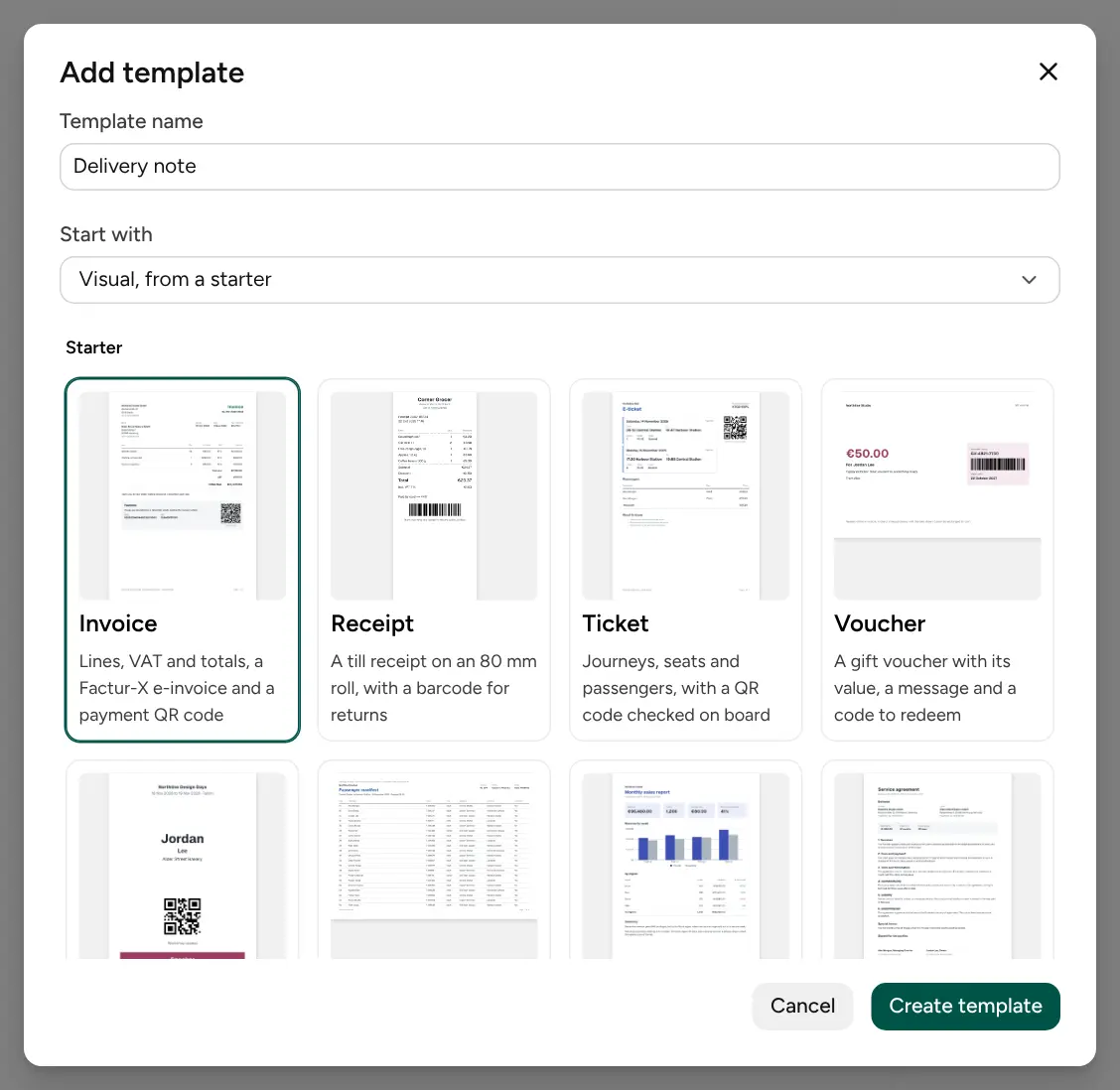Select the Invoice starter card
Image resolution: width=1120 pixels, height=1090 pixels.
click(182, 559)
